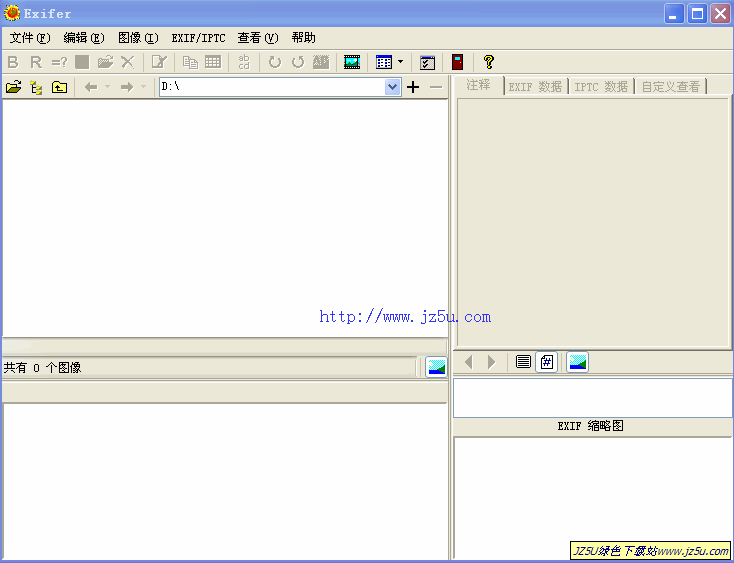734x563 pixels.
Task: Switch to the IPTC 数据 tab
Action: coord(601,87)
